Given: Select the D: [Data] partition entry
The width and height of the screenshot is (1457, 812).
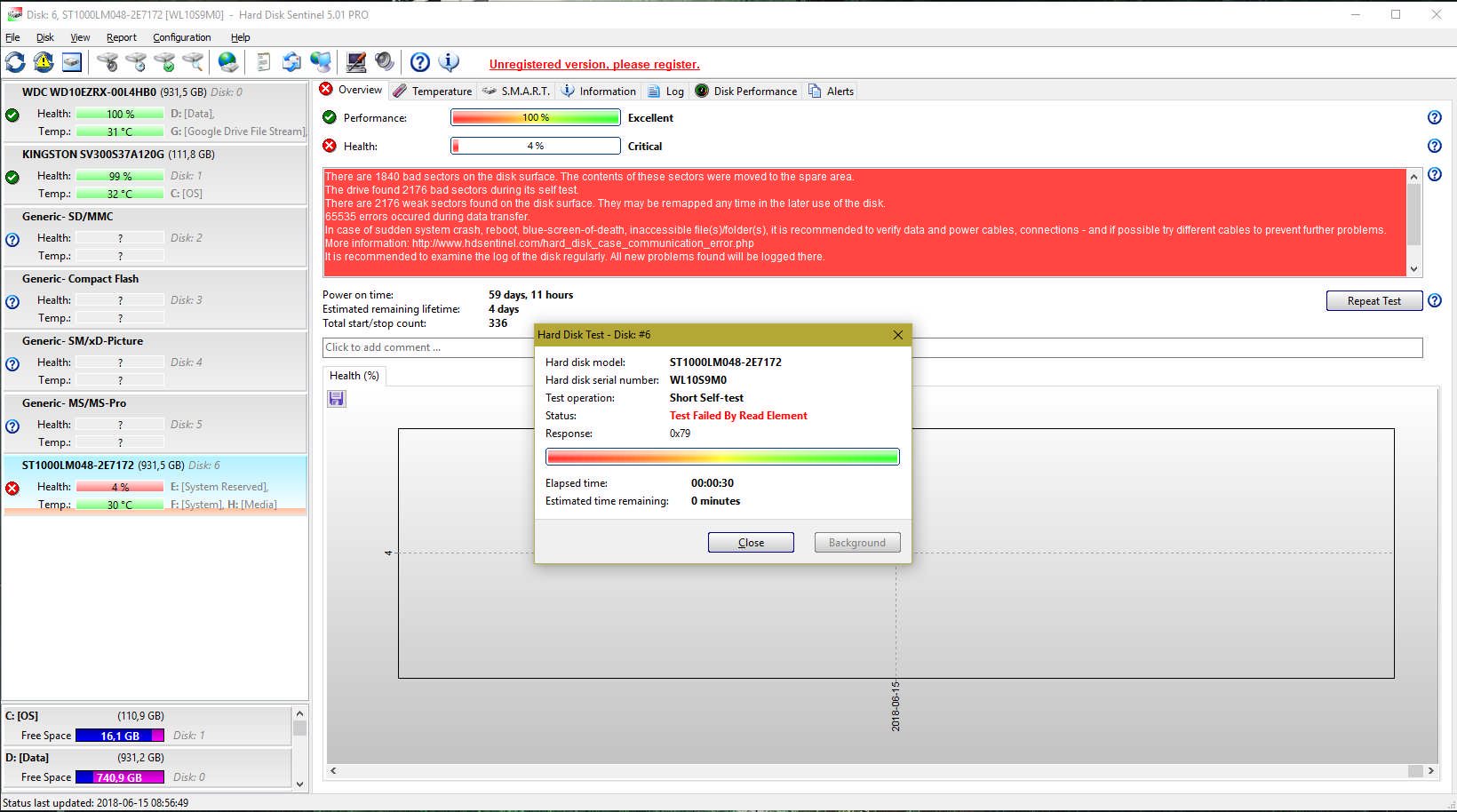Looking at the screenshot, I should tap(147, 768).
